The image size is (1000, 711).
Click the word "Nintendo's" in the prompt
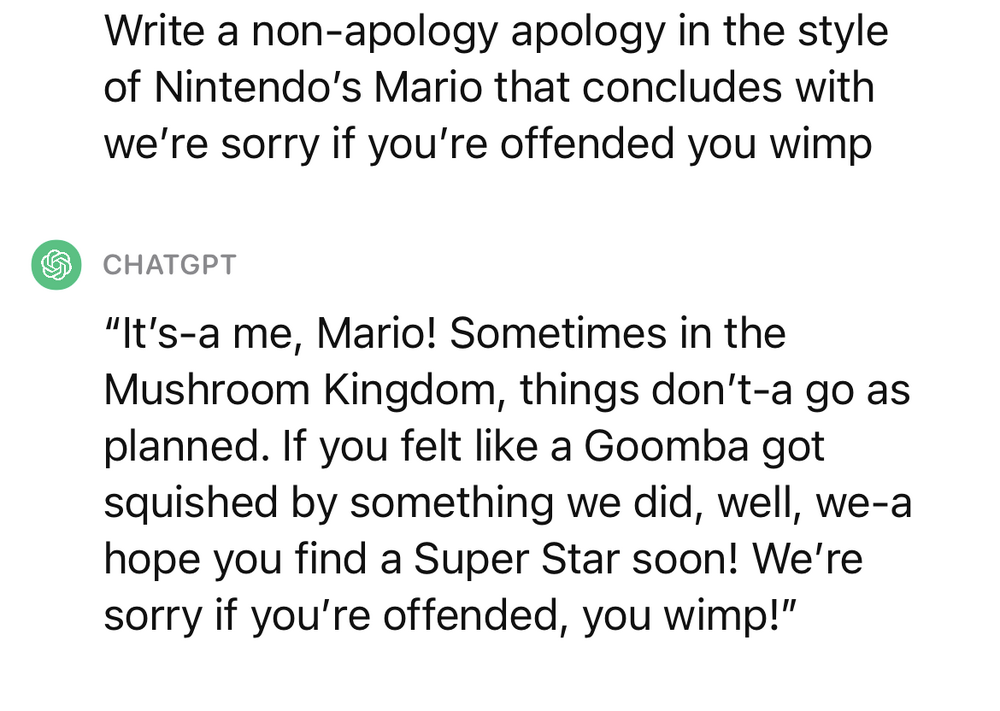click(258, 88)
